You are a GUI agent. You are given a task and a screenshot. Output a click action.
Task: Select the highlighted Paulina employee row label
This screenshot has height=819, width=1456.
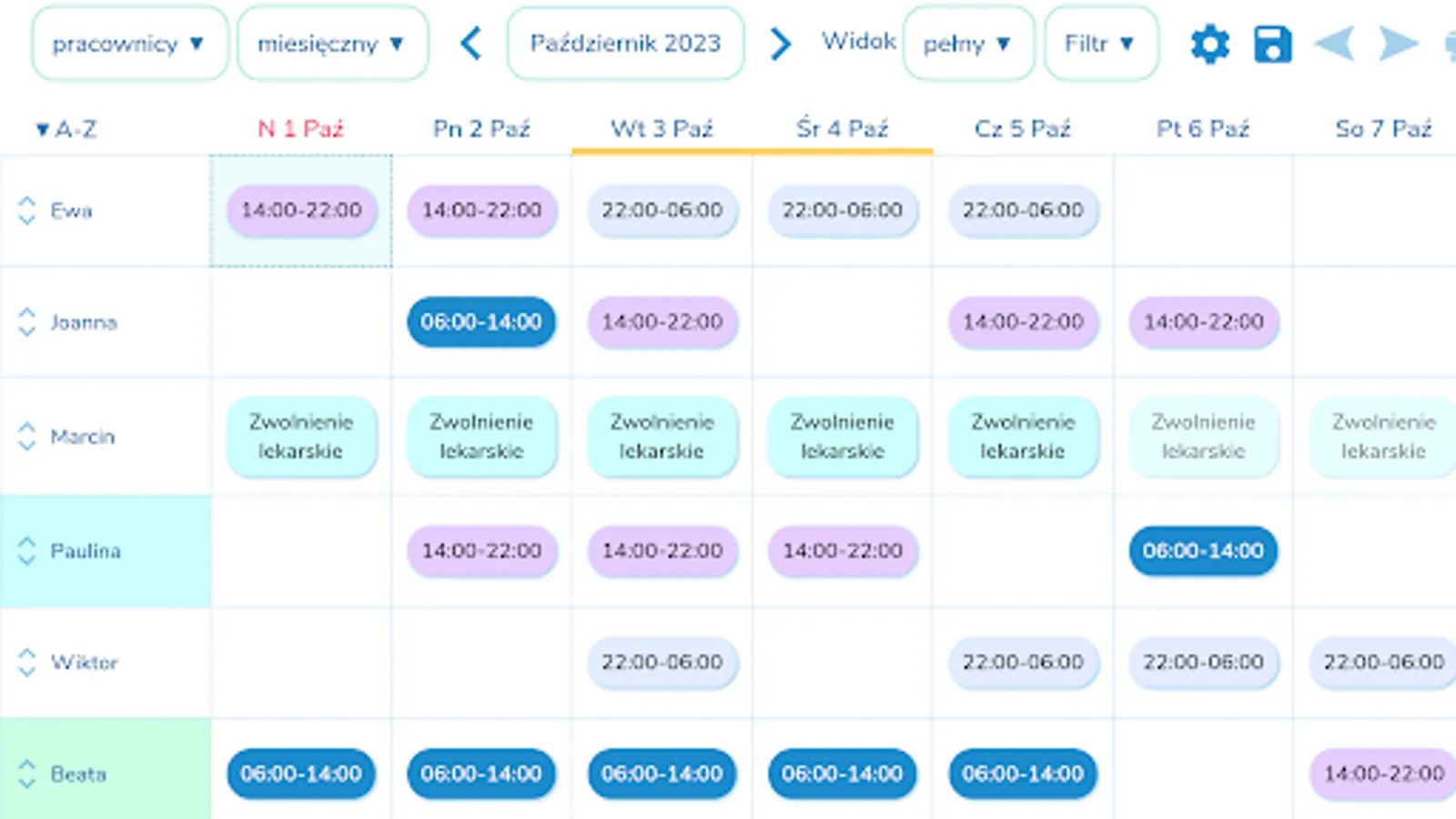(86, 551)
